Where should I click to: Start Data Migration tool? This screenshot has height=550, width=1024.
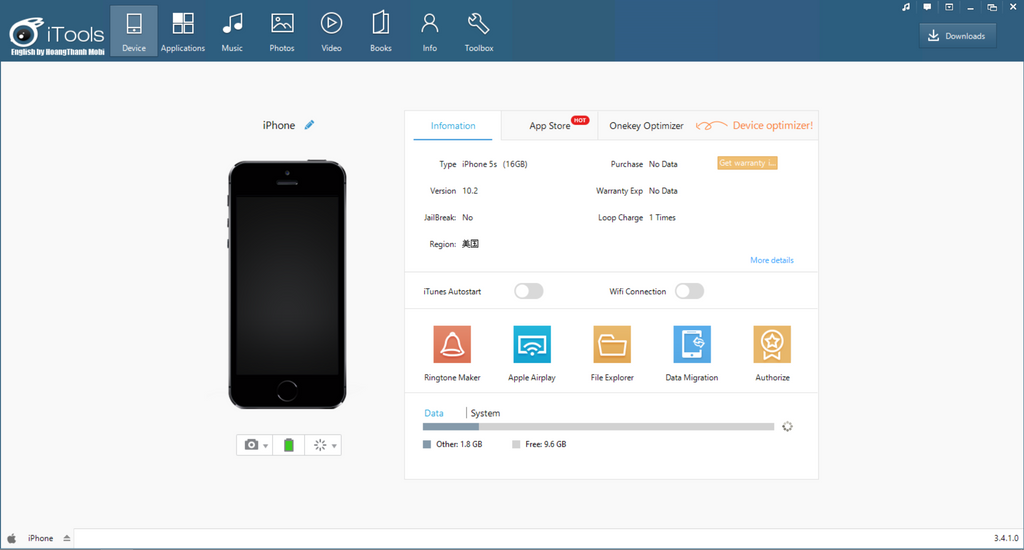coord(692,353)
